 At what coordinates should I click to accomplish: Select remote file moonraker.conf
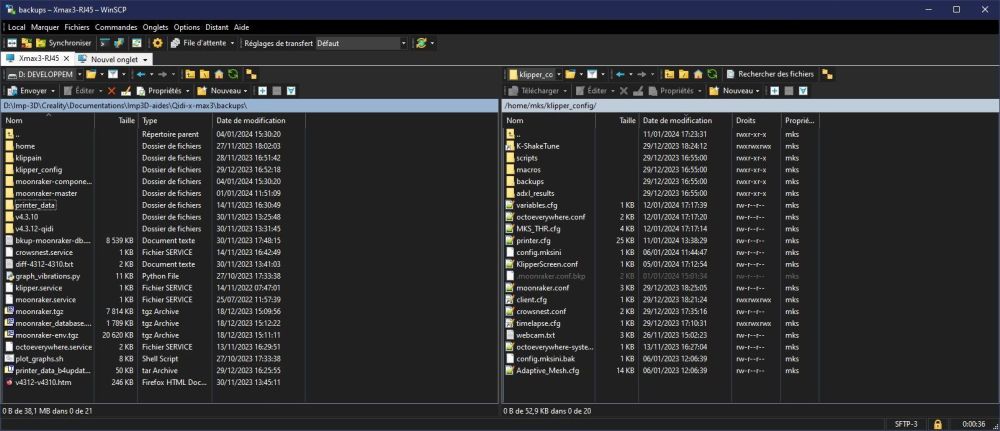[542, 288]
